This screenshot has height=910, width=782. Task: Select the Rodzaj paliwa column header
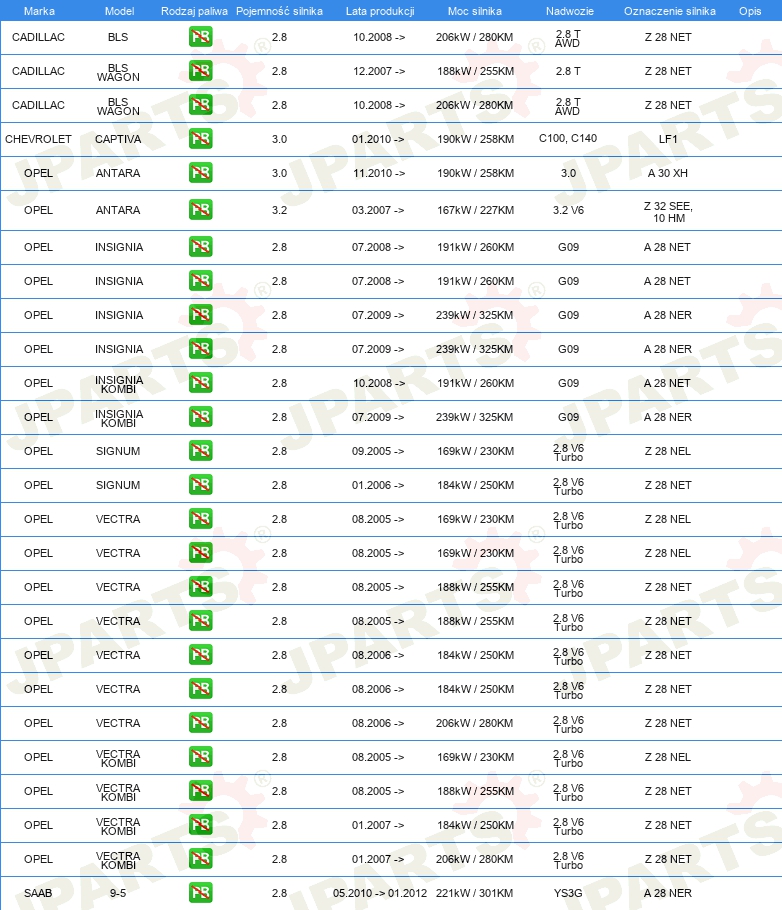point(194,11)
